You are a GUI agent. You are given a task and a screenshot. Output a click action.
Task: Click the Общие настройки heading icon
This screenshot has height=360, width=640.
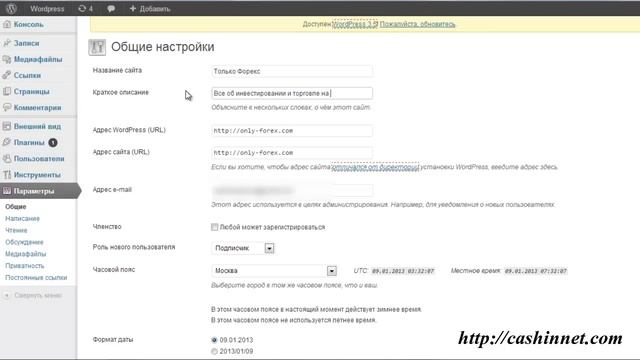click(x=97, y=47)
